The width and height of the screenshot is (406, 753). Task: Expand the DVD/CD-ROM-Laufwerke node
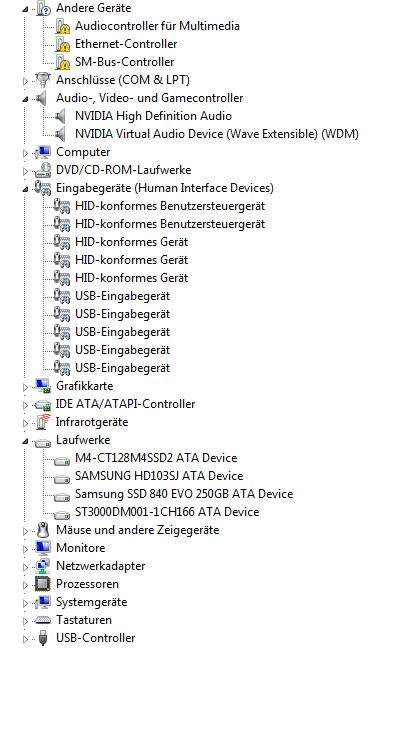pos(25,170)
